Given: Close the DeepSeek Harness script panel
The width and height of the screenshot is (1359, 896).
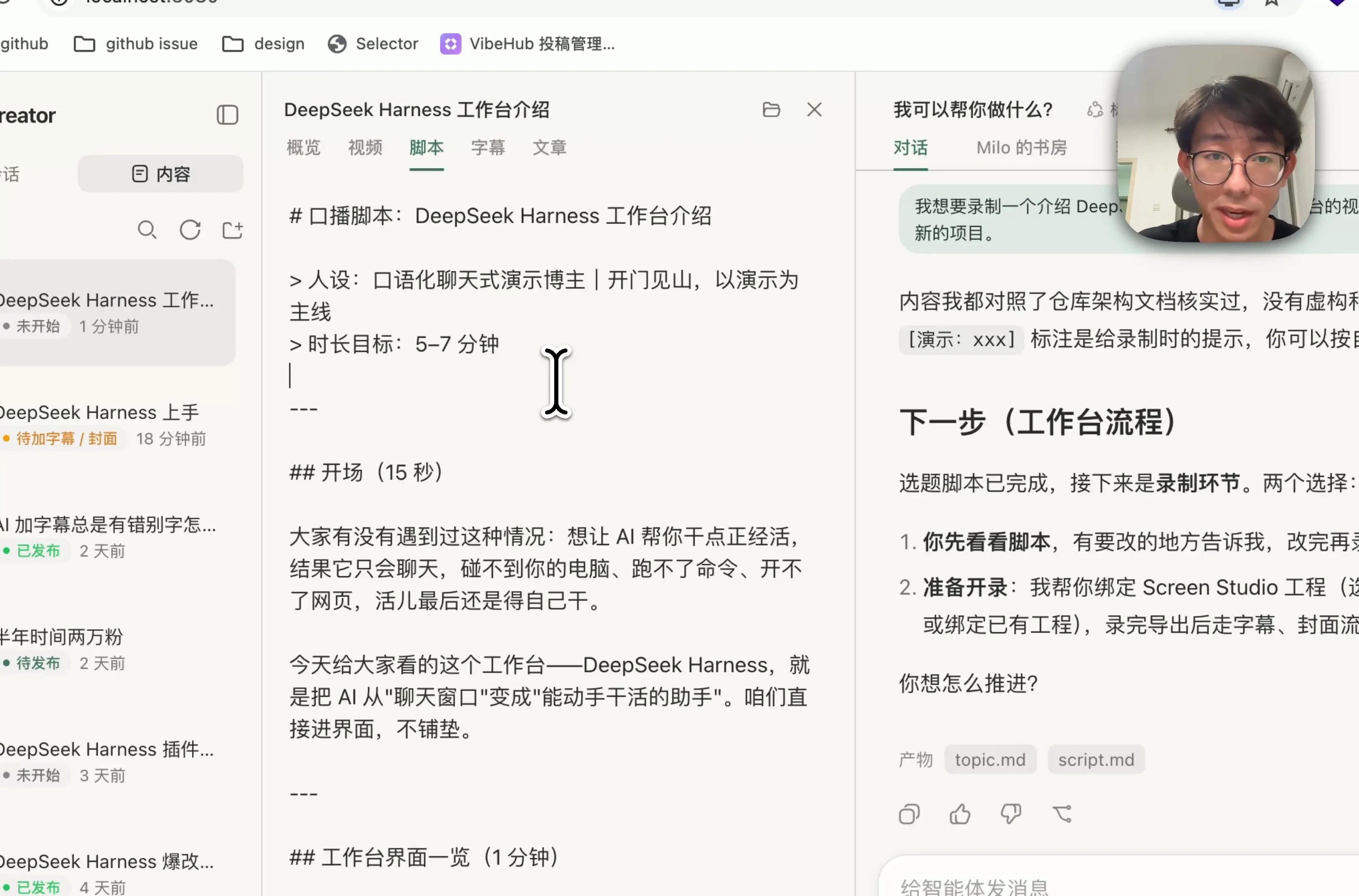Looking at the screenshot, I should 814,109.
